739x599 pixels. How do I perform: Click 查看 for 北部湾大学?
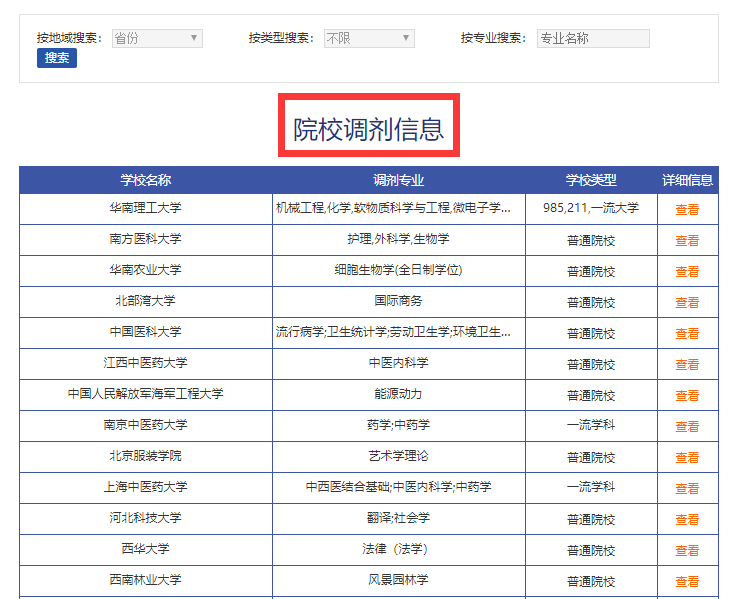(x=687, y=303)
